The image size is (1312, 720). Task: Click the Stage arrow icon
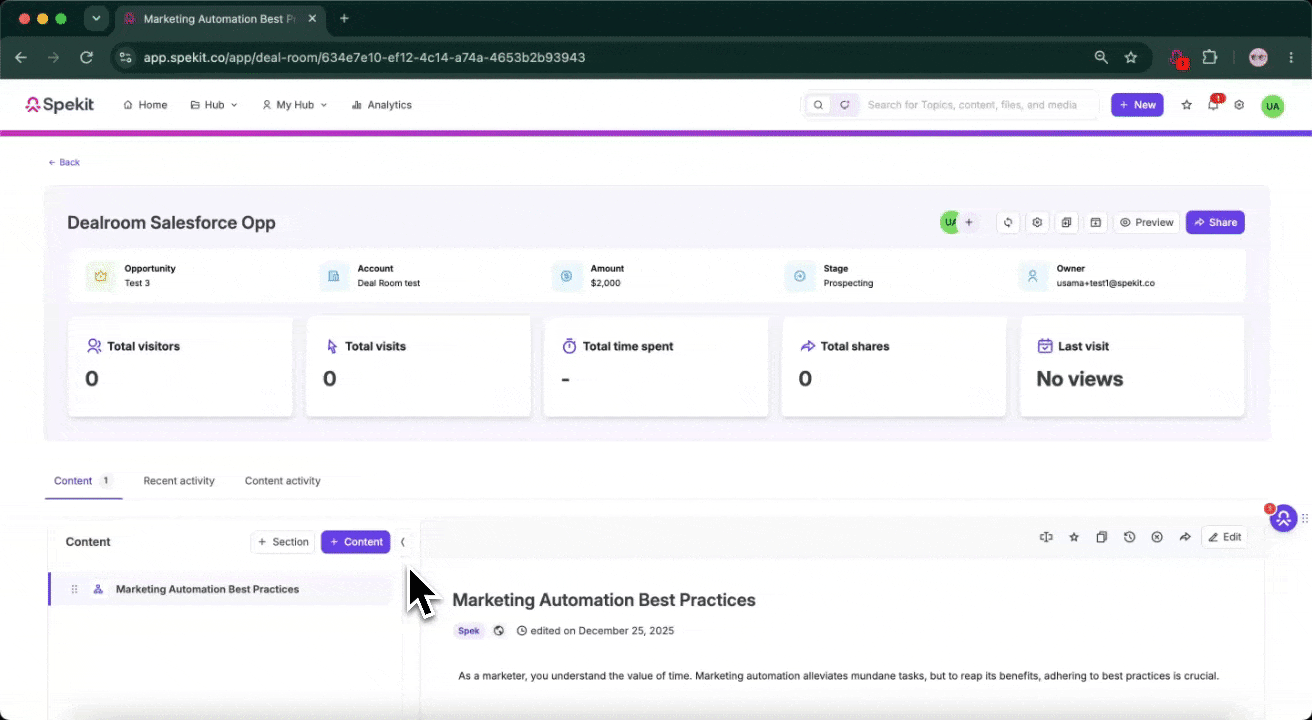pyautogui.click(x=800, y=276)
